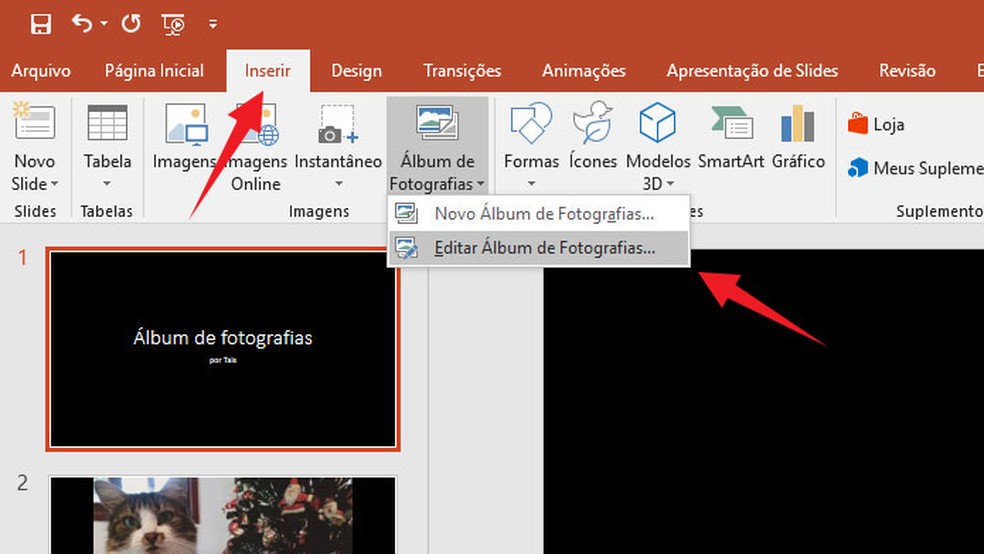The image size is (984, 554).
Task: Choose Editar Álbum de Fotografias menu item
Action: point(538,248)
